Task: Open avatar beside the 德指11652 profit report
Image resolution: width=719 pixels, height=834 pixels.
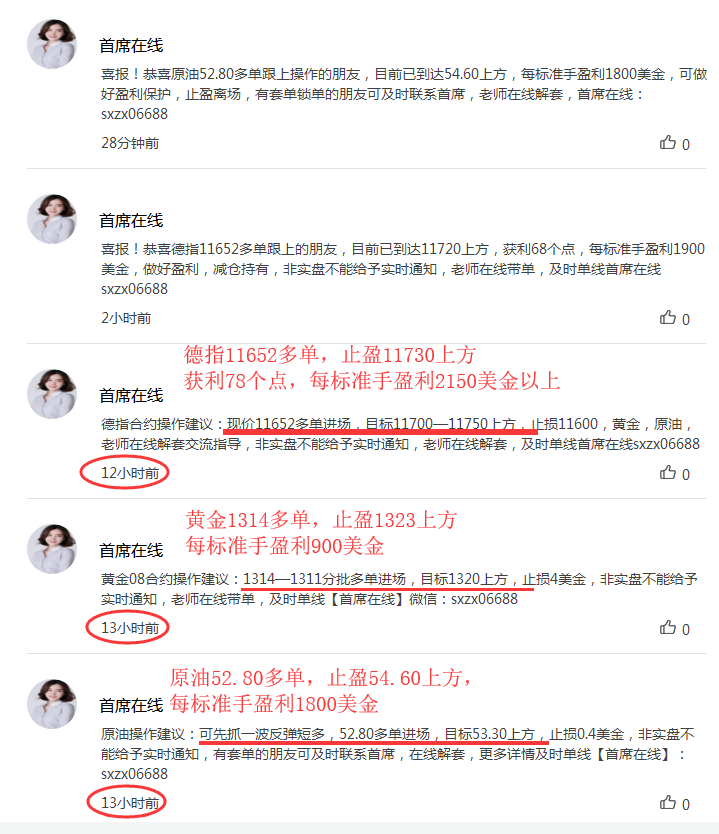Action: (52, 219)
